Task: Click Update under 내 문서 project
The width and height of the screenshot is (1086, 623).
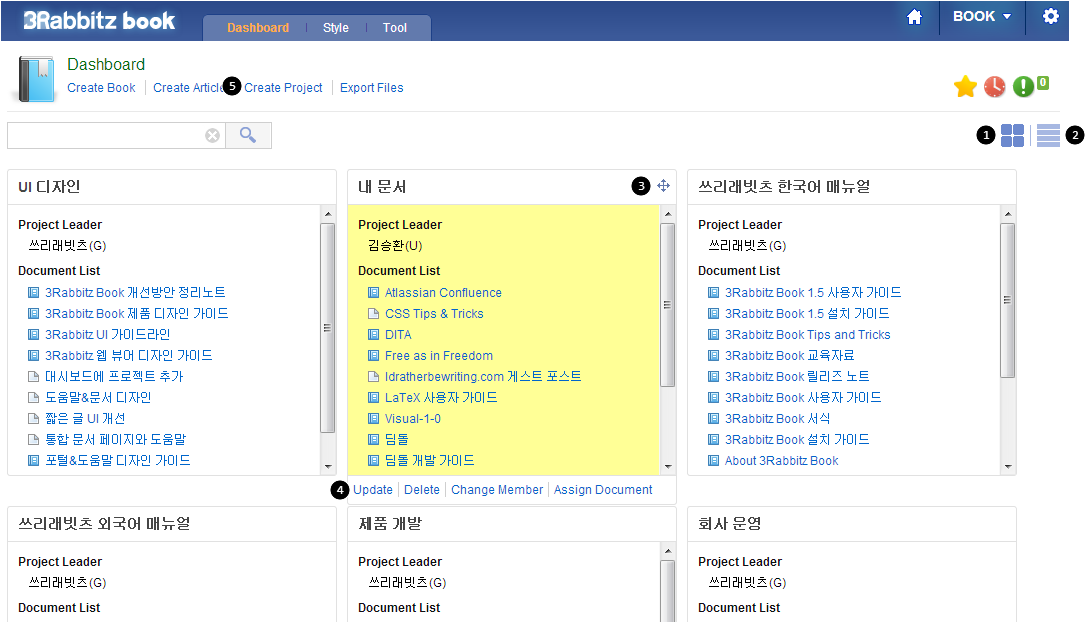Action: (373, 490)
